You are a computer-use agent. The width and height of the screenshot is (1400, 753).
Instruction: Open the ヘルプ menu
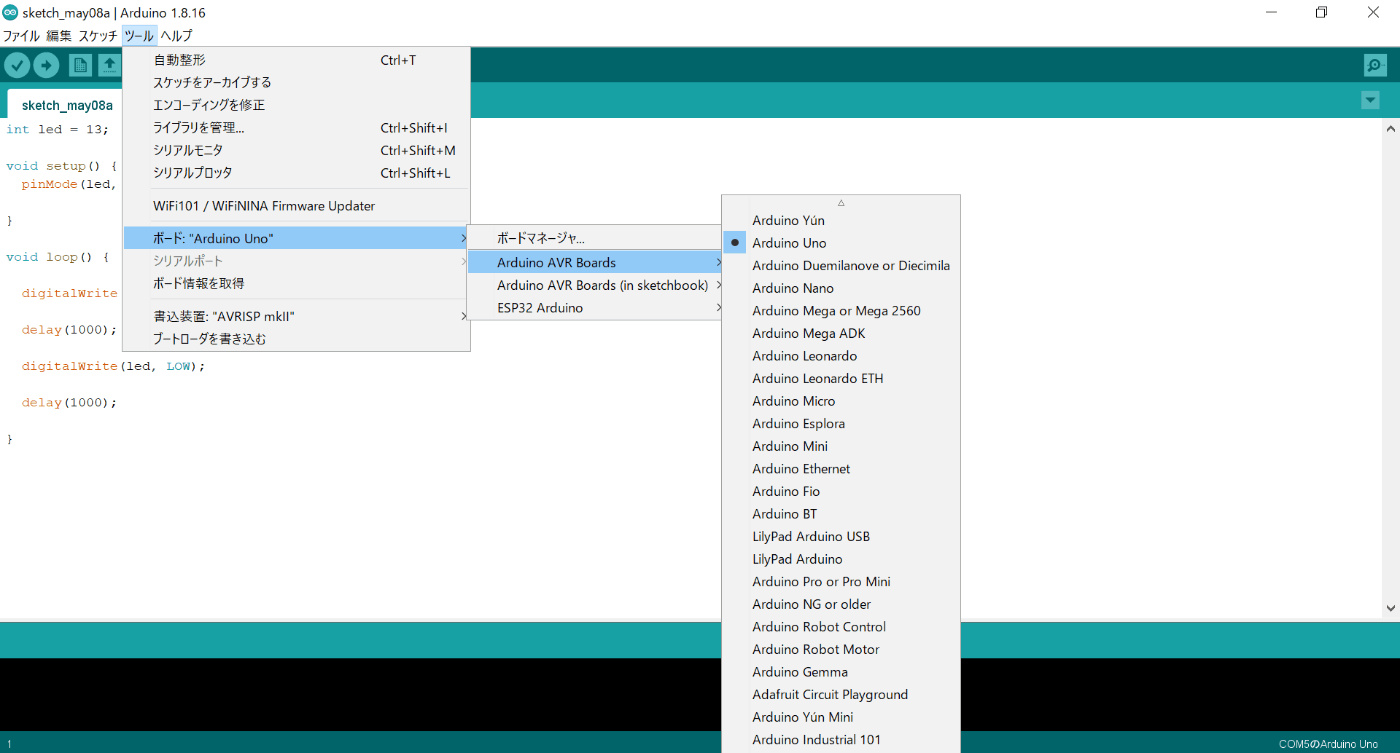[176, 35]
